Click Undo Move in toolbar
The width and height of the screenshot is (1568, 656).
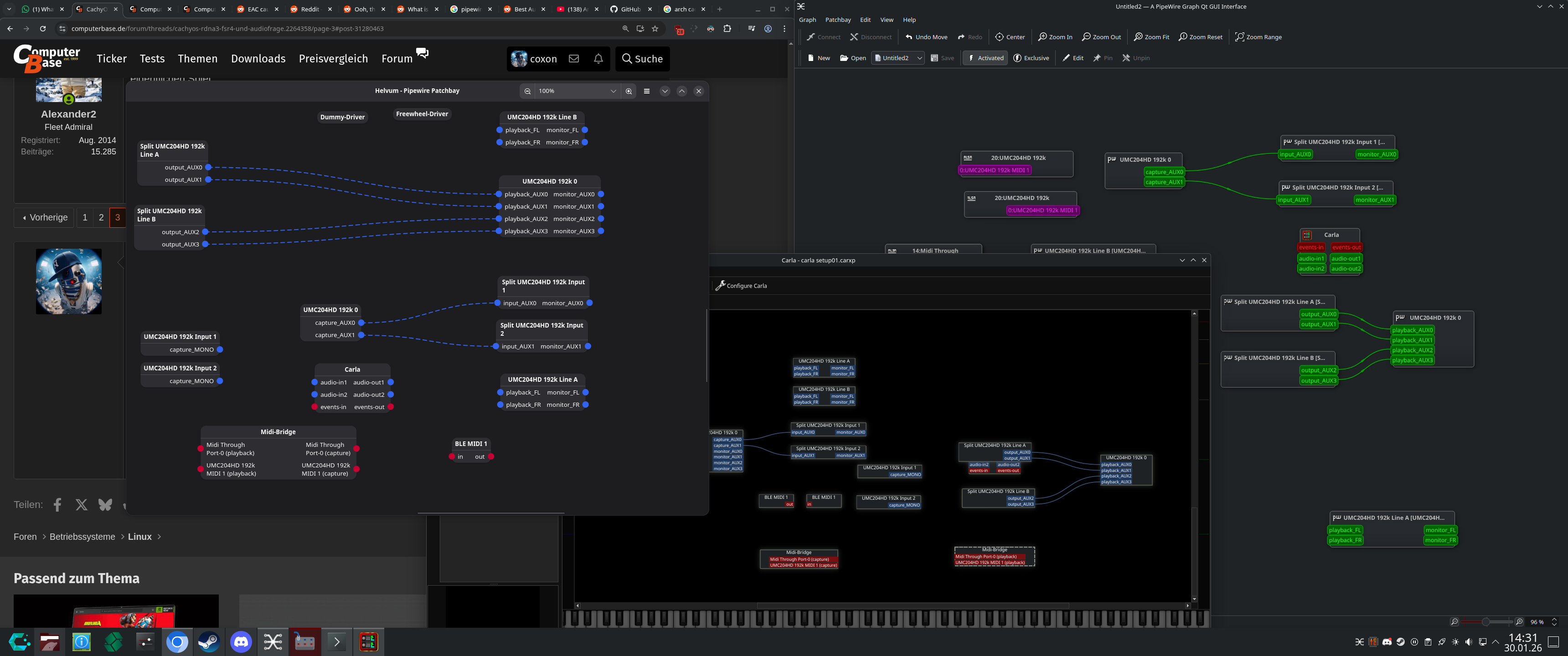(926, 37)
